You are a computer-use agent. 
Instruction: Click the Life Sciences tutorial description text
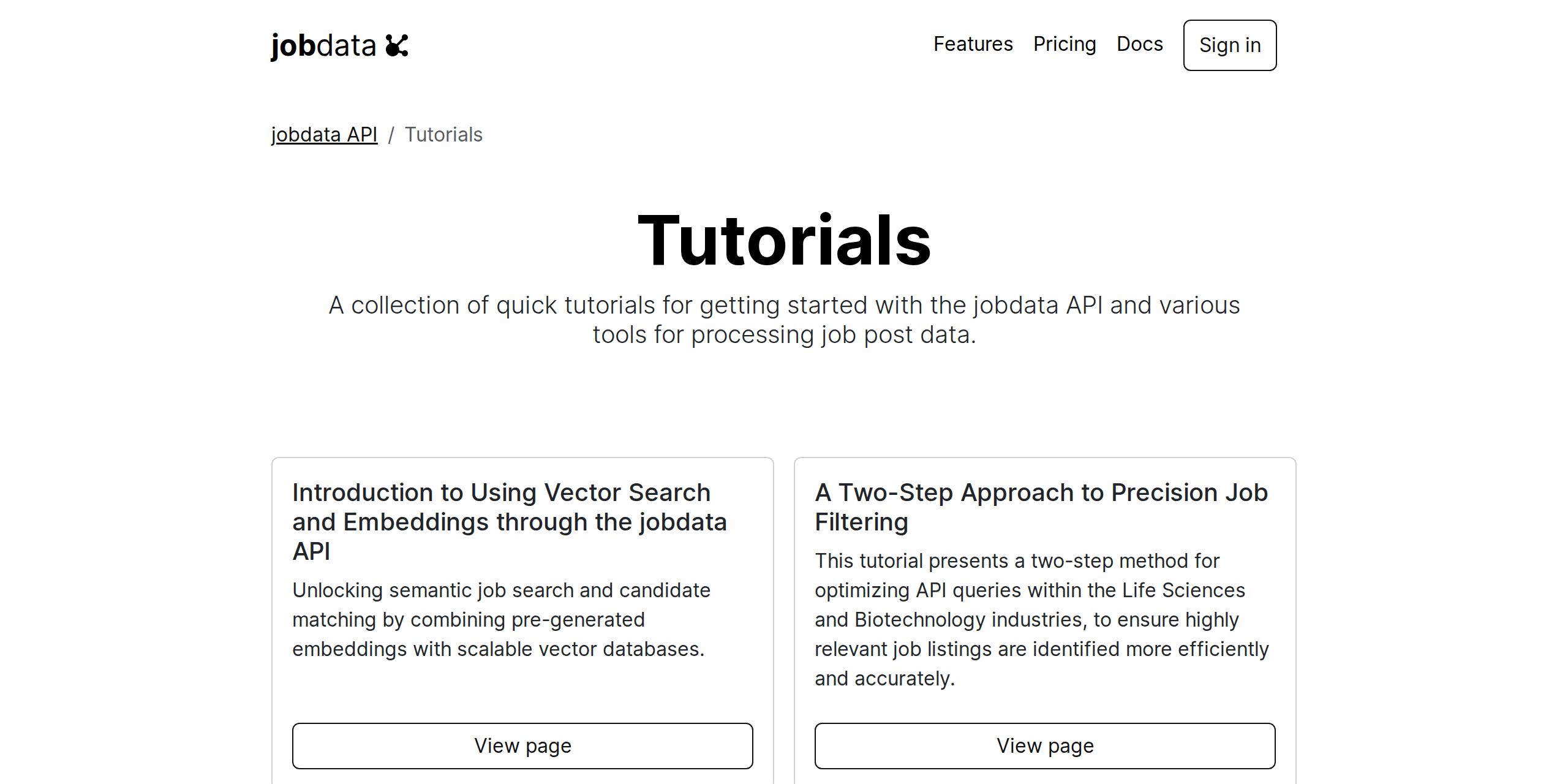pyautogui.click(x=1041, y=619)
